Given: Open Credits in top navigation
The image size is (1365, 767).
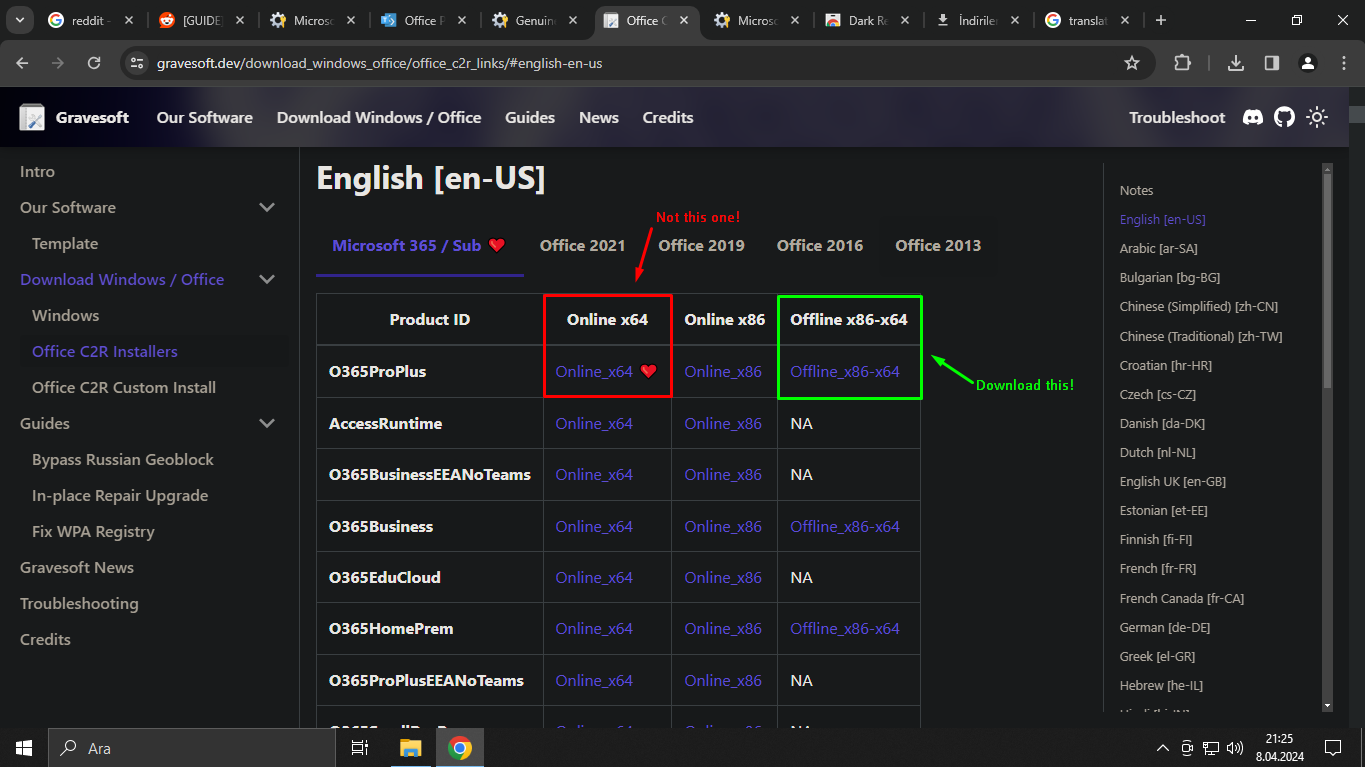Looking at the screenshot, I should 668,117.
